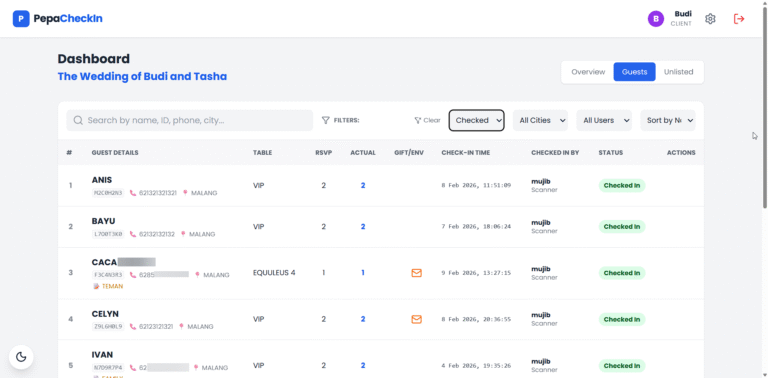This screenshot has width=768, height=378.
Task: Click Checked In badge for IVAN
Action: coord(622,365)
